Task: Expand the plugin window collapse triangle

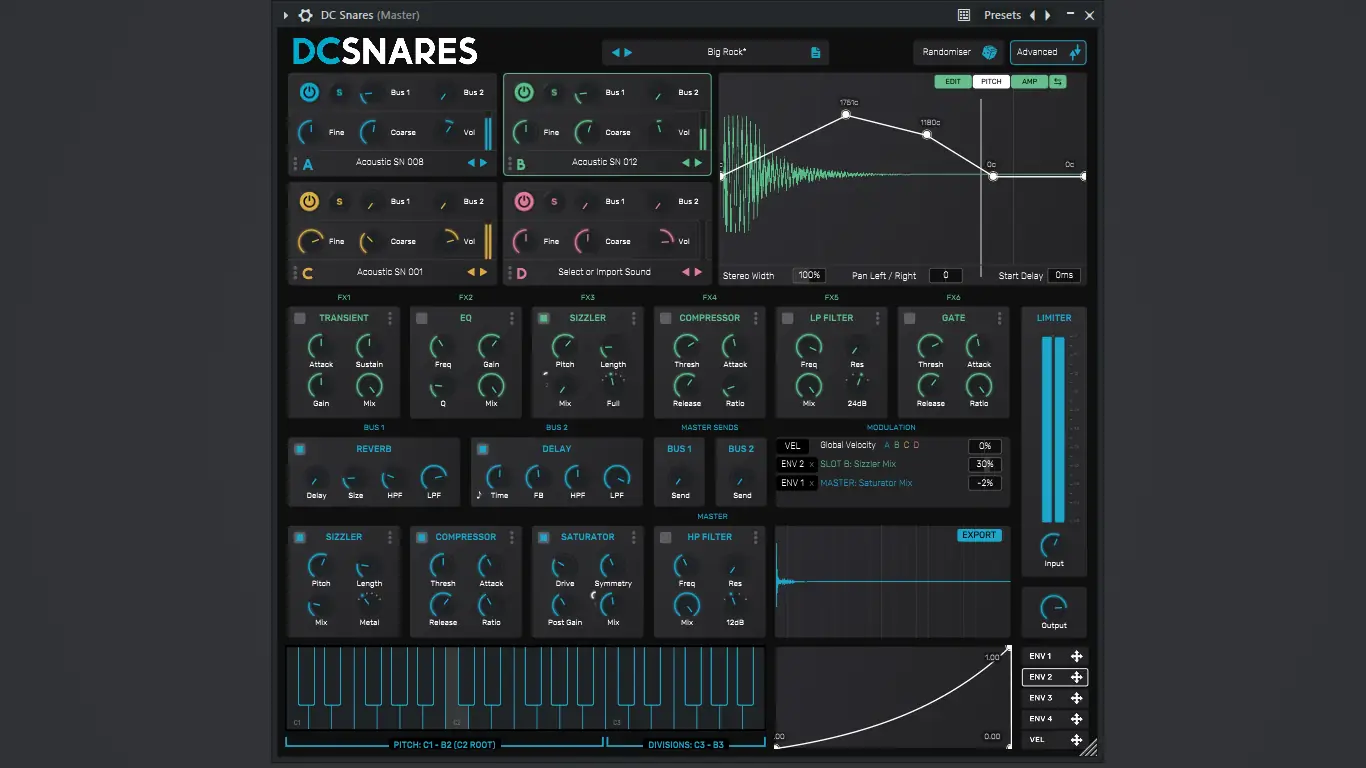Action: pyautogui.click(x=286, y=15)
